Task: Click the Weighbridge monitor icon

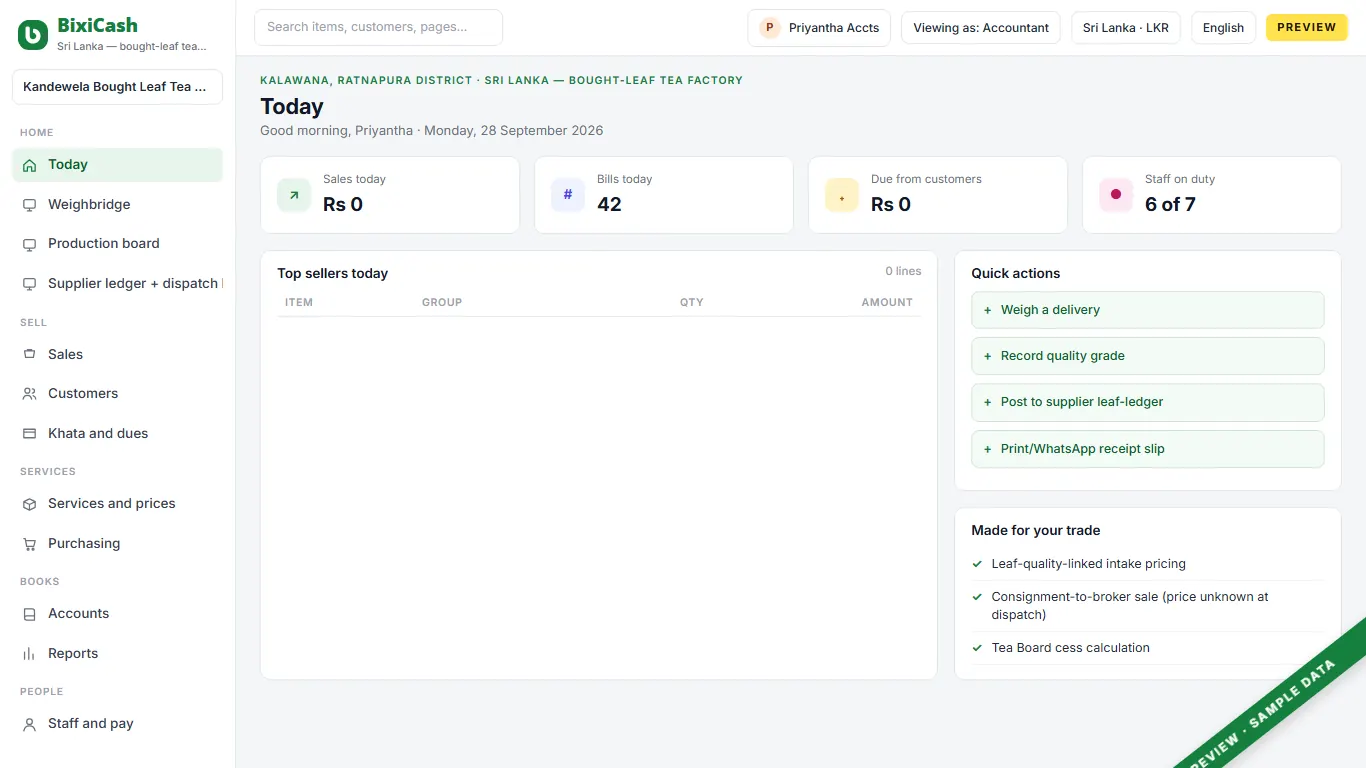Action: point(29,205)
